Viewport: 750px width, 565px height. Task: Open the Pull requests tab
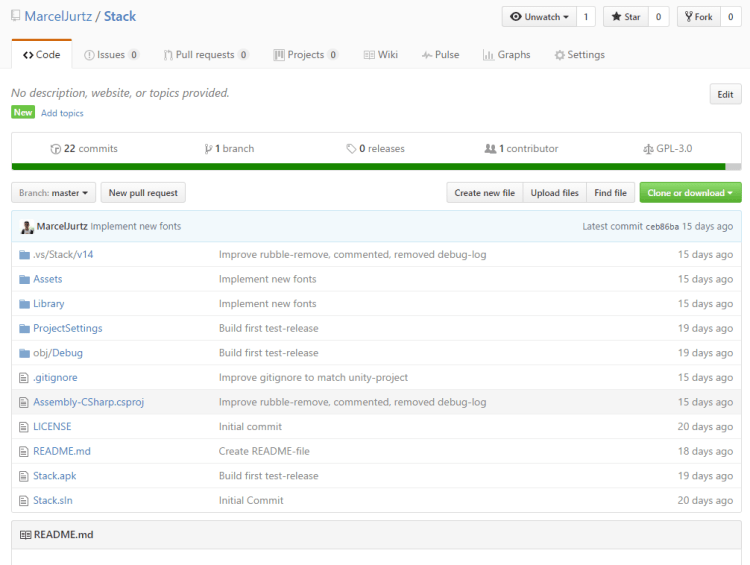(206, 55)
